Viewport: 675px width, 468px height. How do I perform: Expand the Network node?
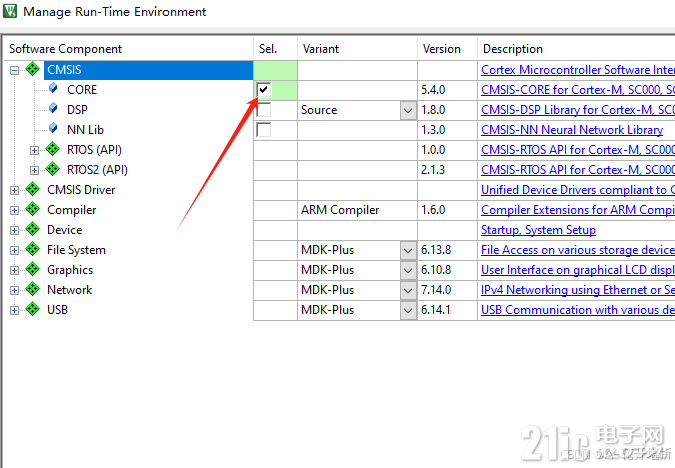coord(14,290)
